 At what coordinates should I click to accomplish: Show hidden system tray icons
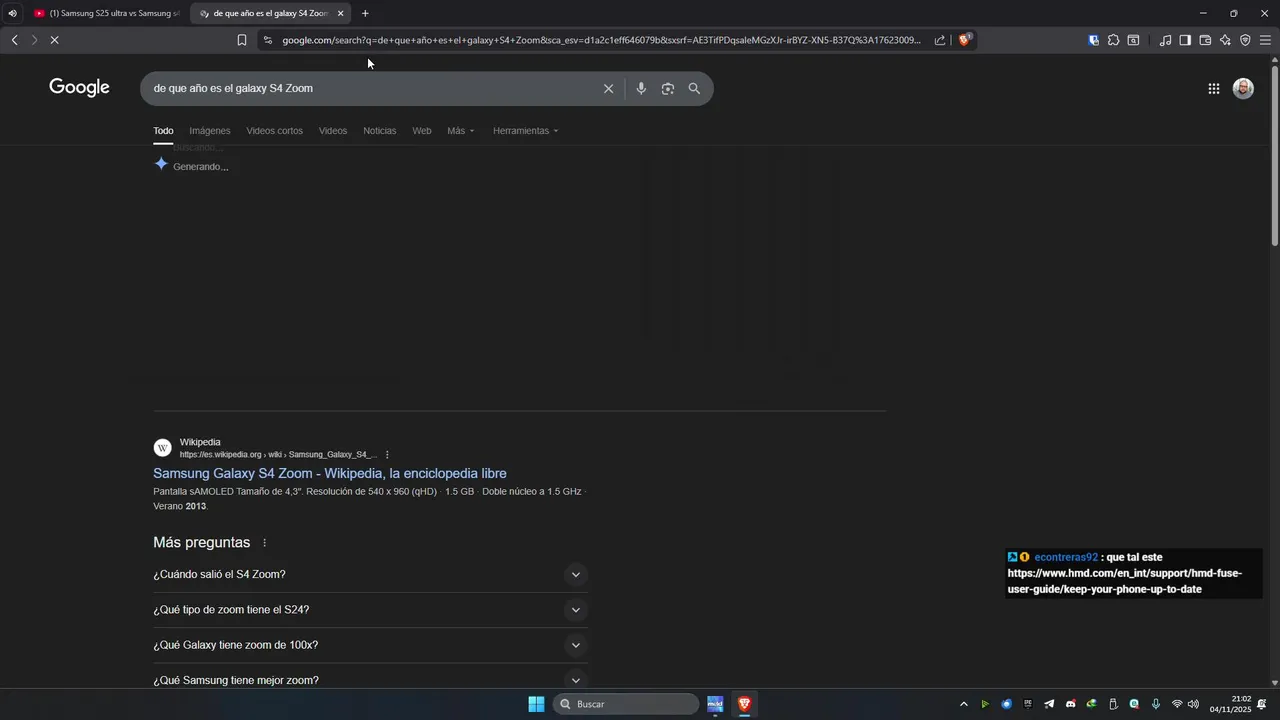pyautogui.click(x=964, y=704)
